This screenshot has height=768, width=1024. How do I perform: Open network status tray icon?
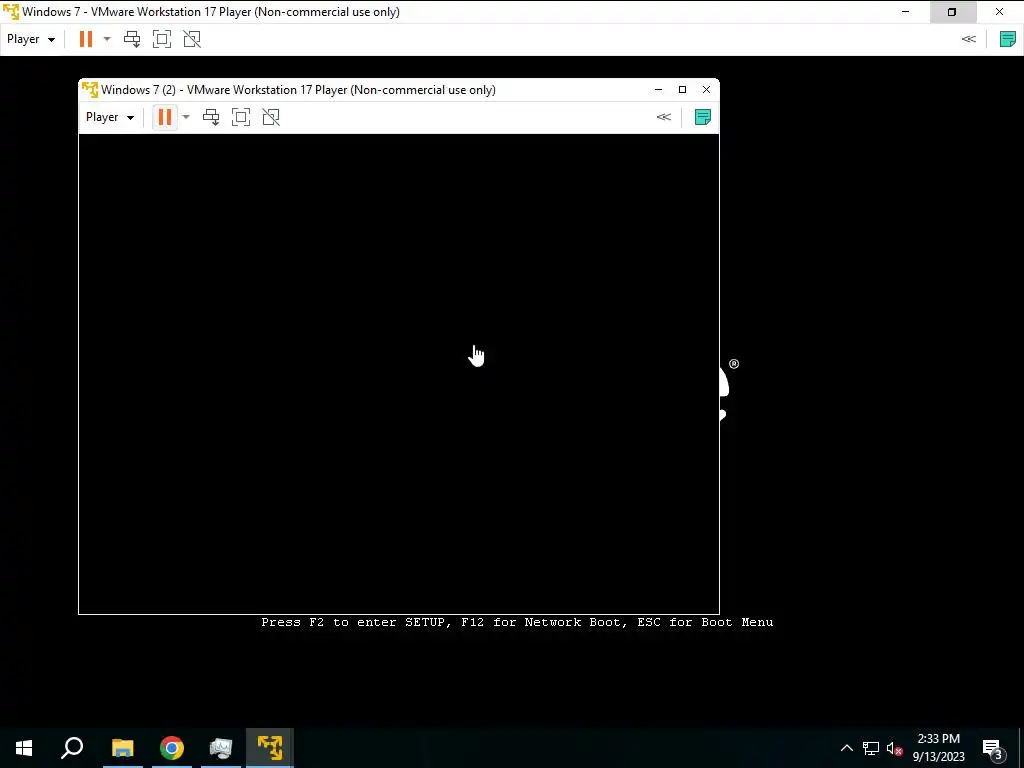(871, 748)
